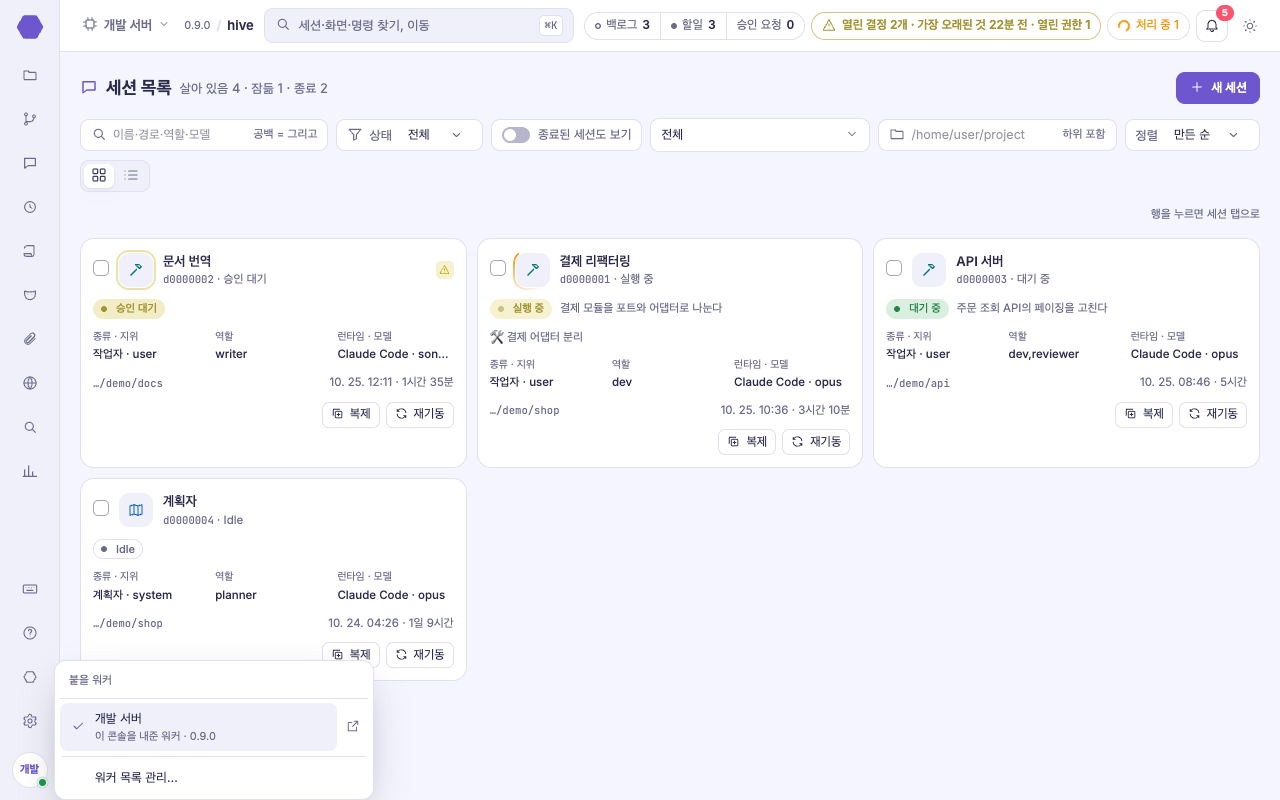Switch theme with the sun icon
This screenshot has height=800, width=1280.
[x=1249, y=25]
